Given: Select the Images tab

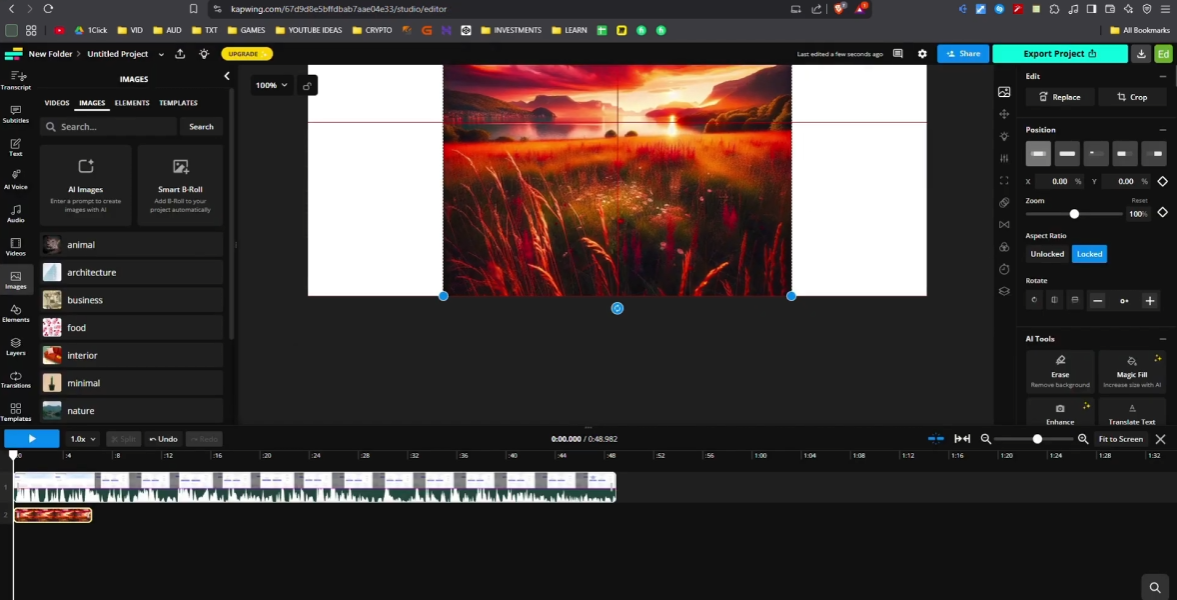Looking at the screenshot, I should click(x=92, y=103).
